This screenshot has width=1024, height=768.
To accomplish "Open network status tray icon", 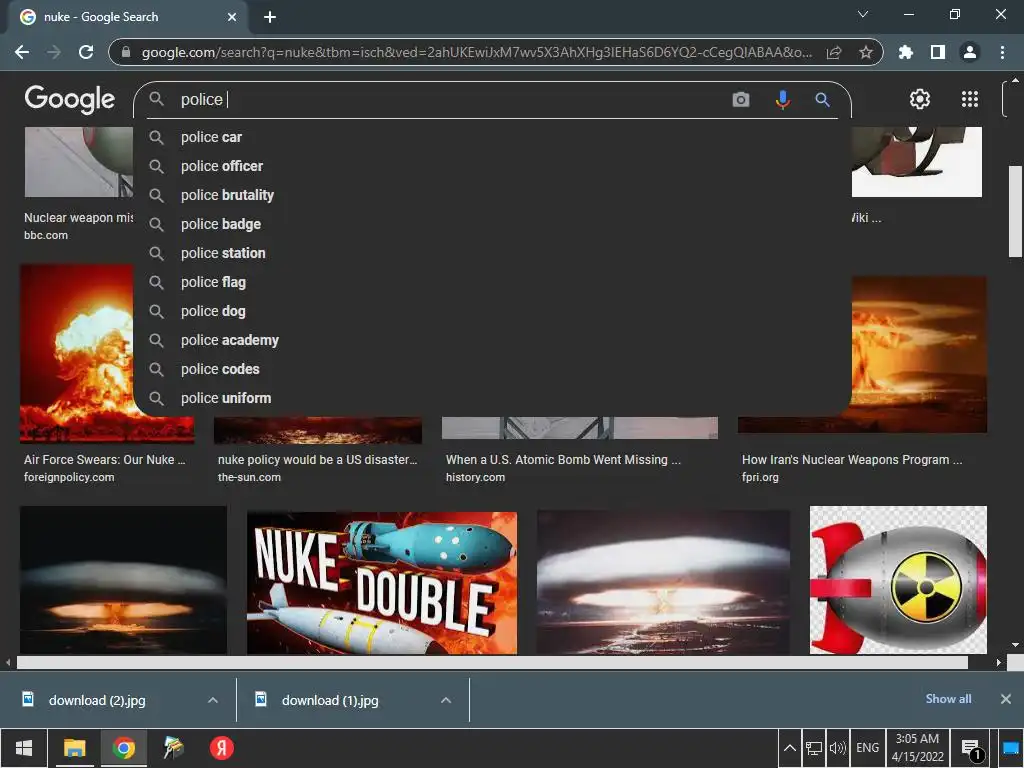I will (x=814, y=748).
